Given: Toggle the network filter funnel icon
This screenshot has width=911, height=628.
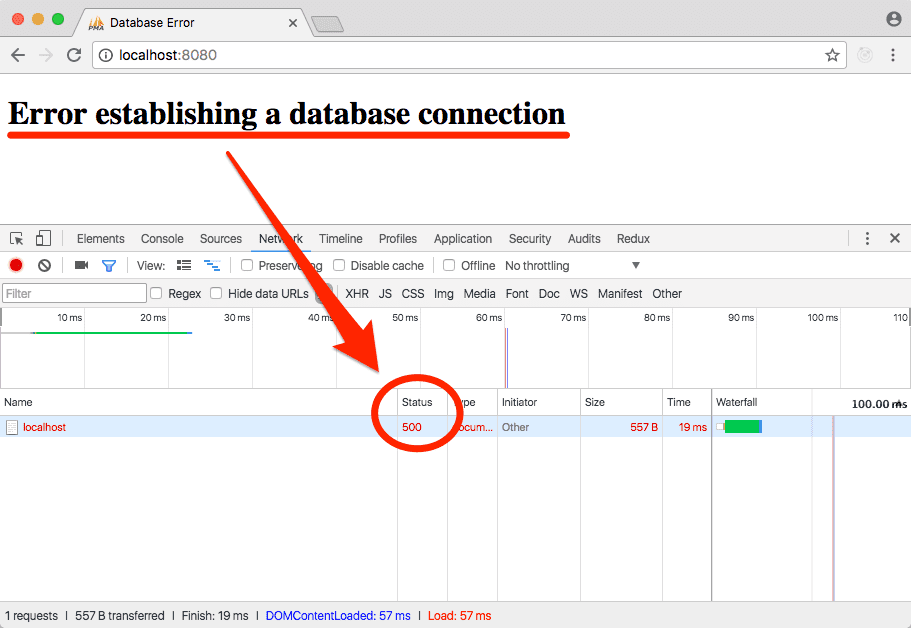Looking at the screenshot, I should 109,266.
